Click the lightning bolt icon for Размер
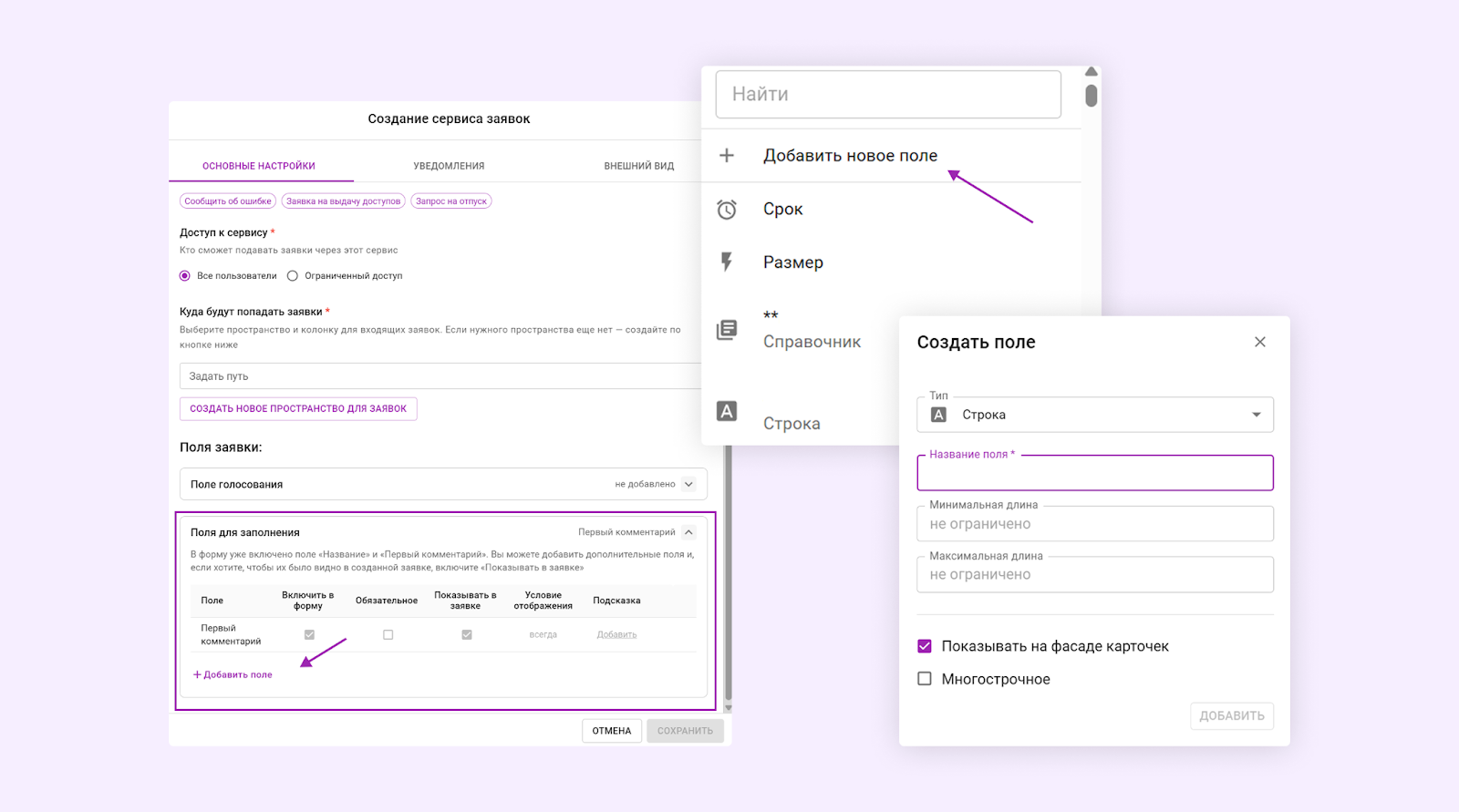This screenshot has width=1459, height=812. click(727, 262)
